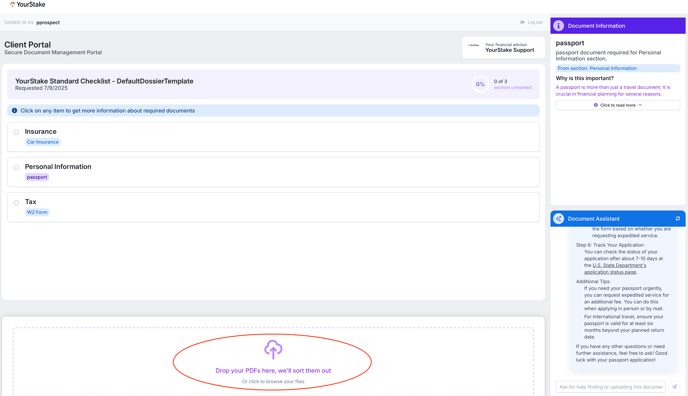Open U.S. State Department's application status page link
688x396 pixels.
point(615,269)
